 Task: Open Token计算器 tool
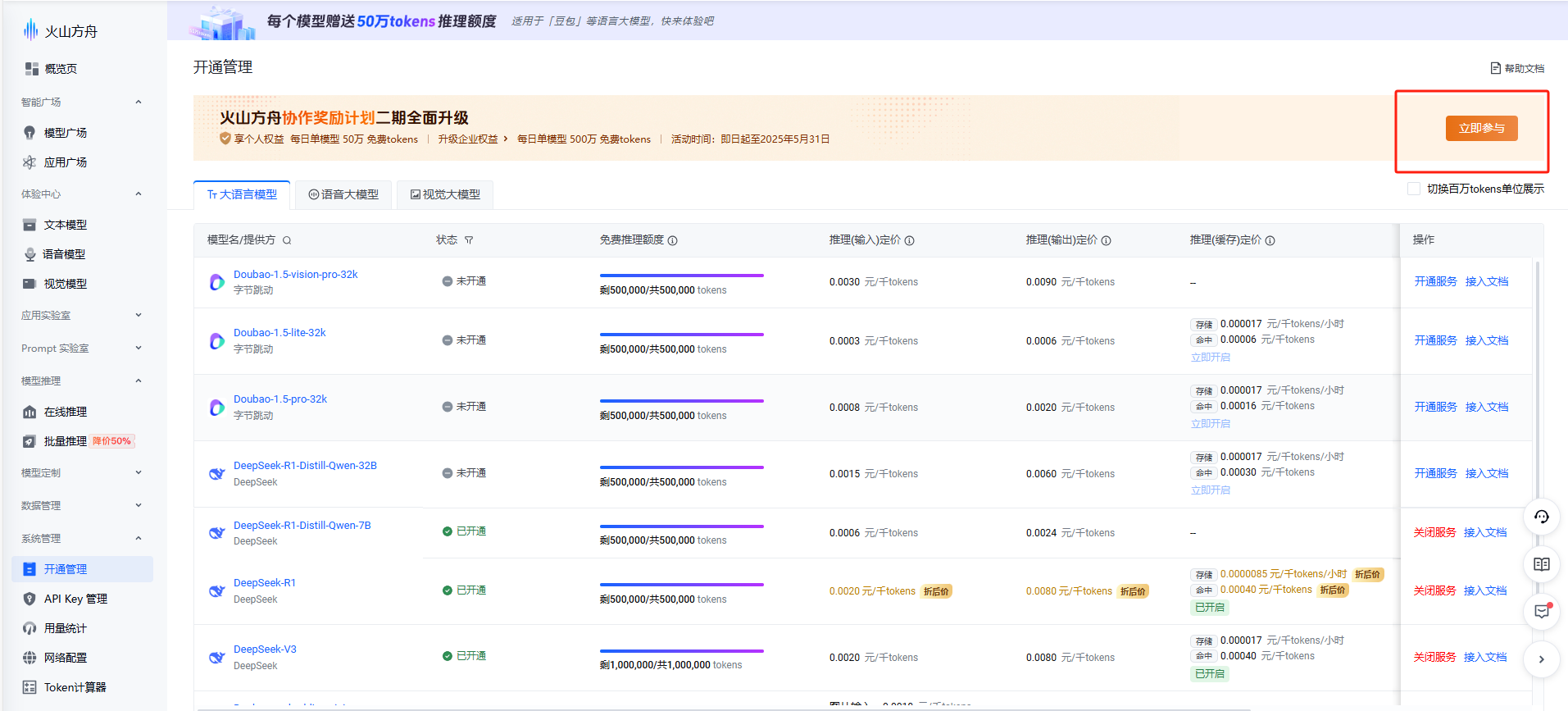75,687
